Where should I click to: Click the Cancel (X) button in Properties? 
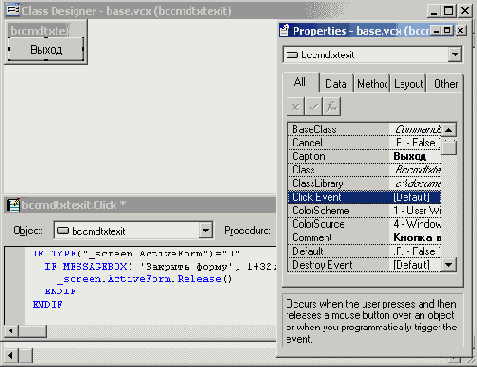(296, 107)
